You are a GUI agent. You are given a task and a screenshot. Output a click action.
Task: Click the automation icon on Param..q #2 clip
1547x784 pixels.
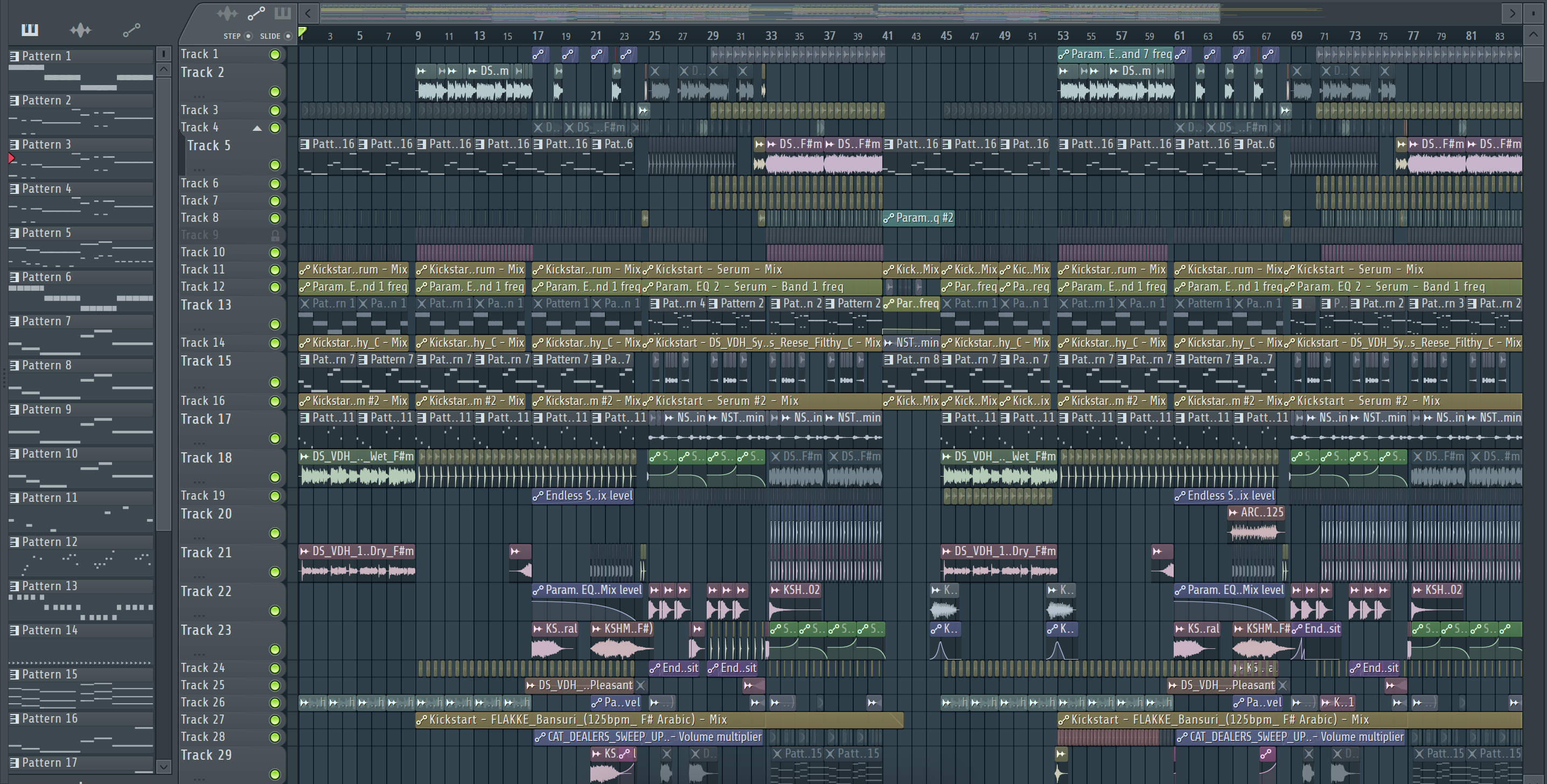(x=889, y=218)
